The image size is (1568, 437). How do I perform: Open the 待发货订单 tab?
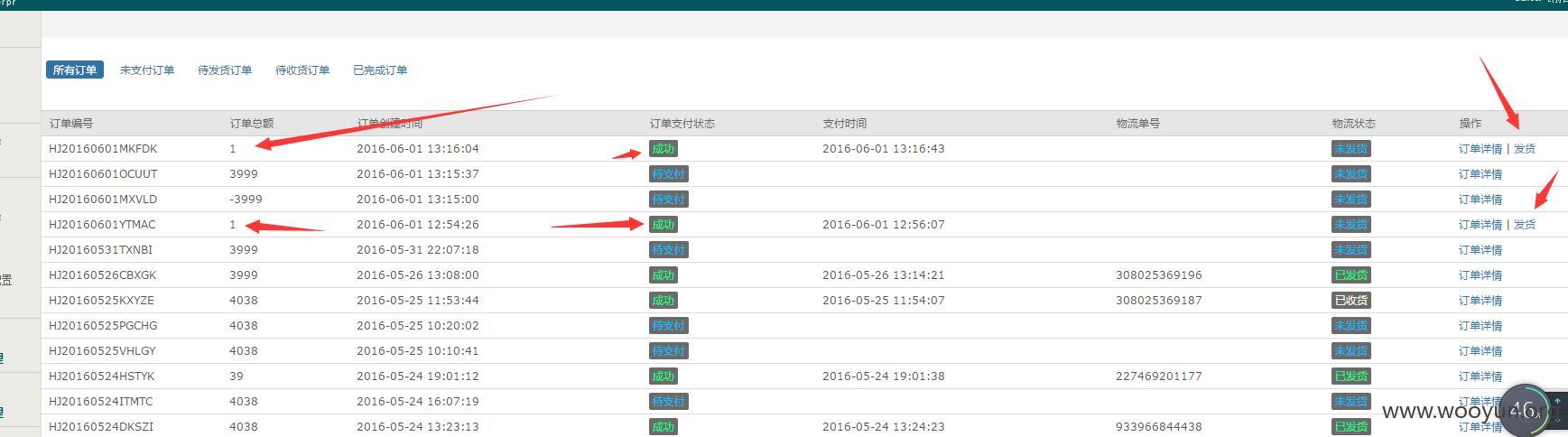click(x=225, y=70)
